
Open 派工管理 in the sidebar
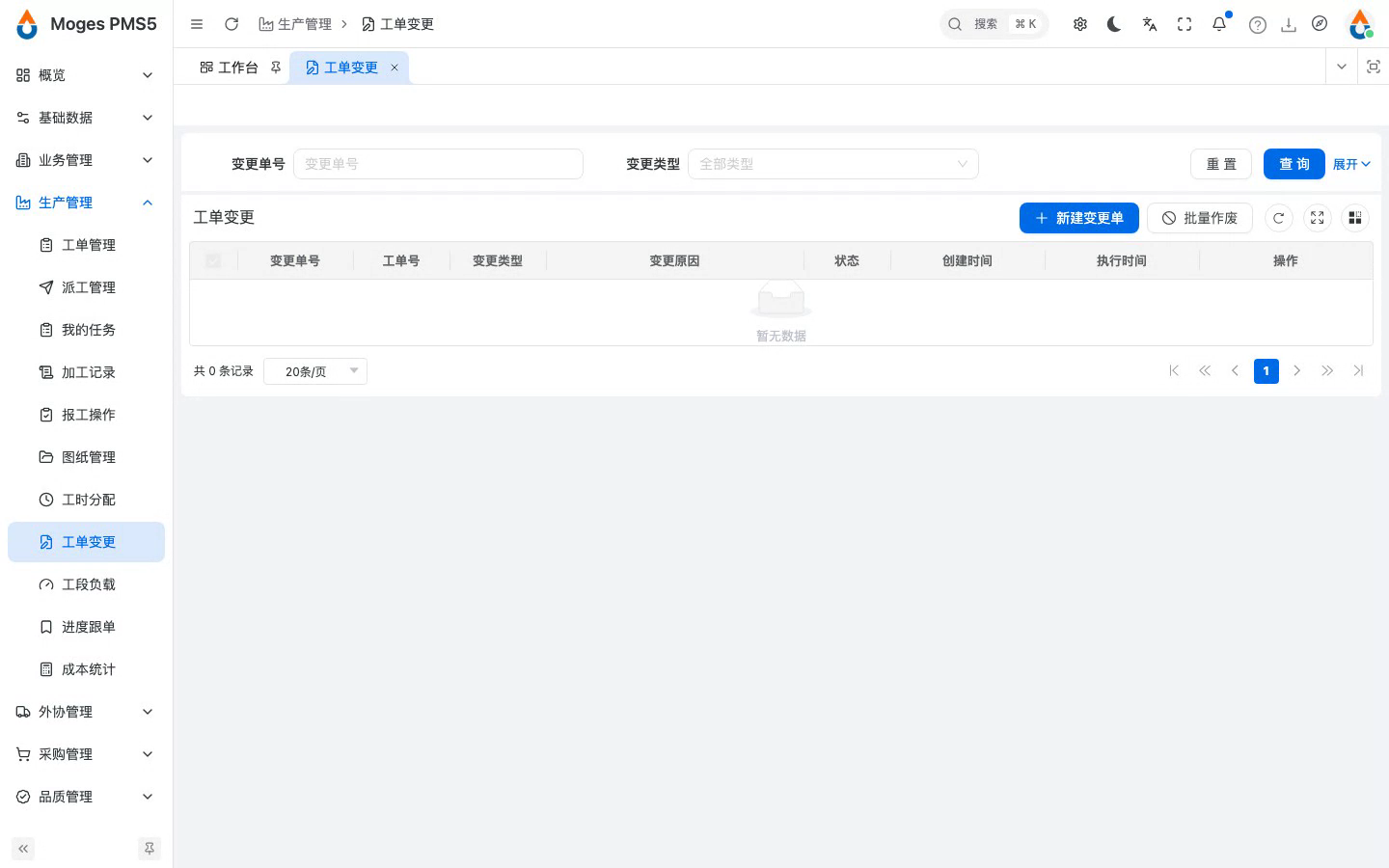[x=86, y=287]
